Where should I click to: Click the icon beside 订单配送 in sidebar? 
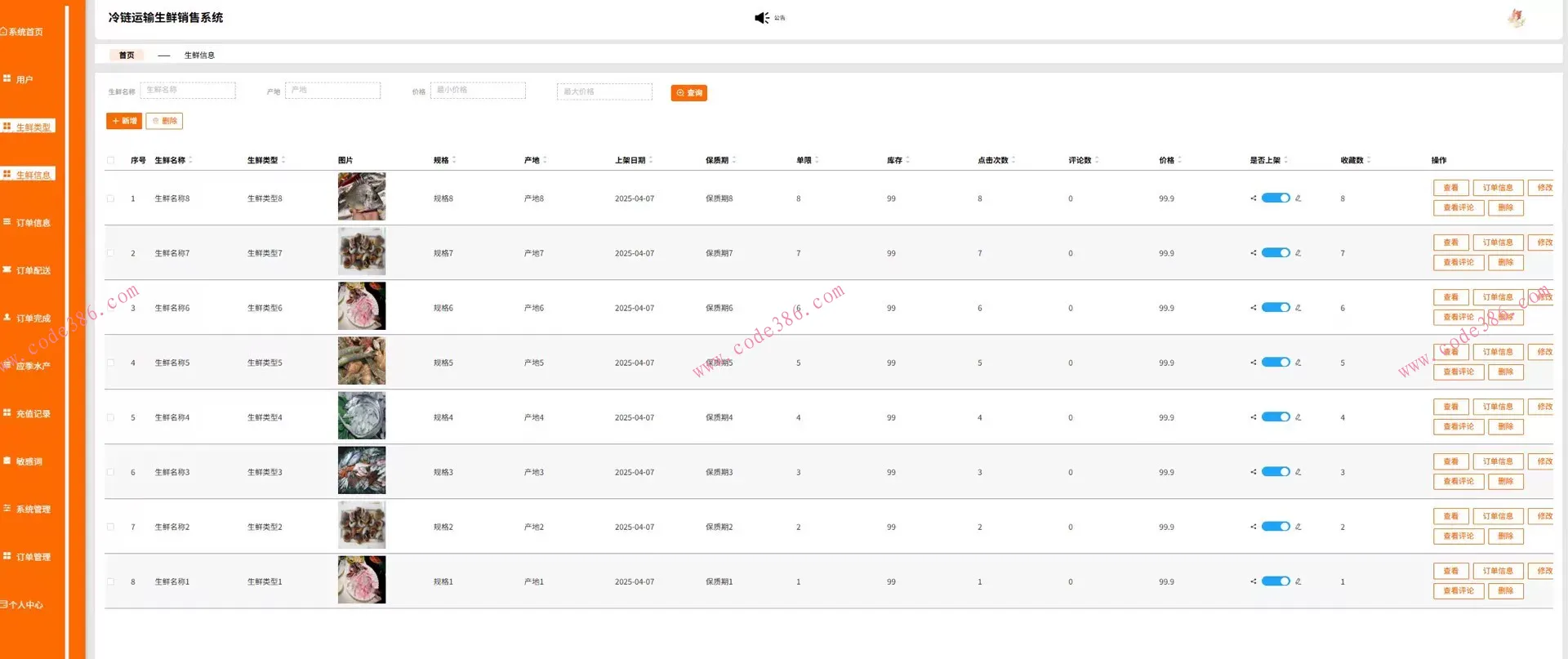[x=7, y=270]
